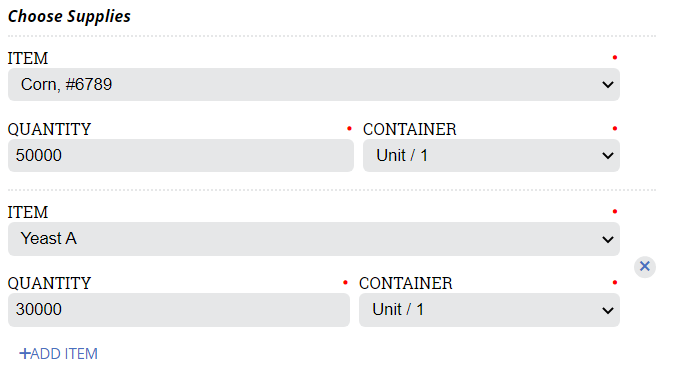Click QUANTITY label above 30000 field
Viewport: 675px width, 369px height.
coord(50,283)
